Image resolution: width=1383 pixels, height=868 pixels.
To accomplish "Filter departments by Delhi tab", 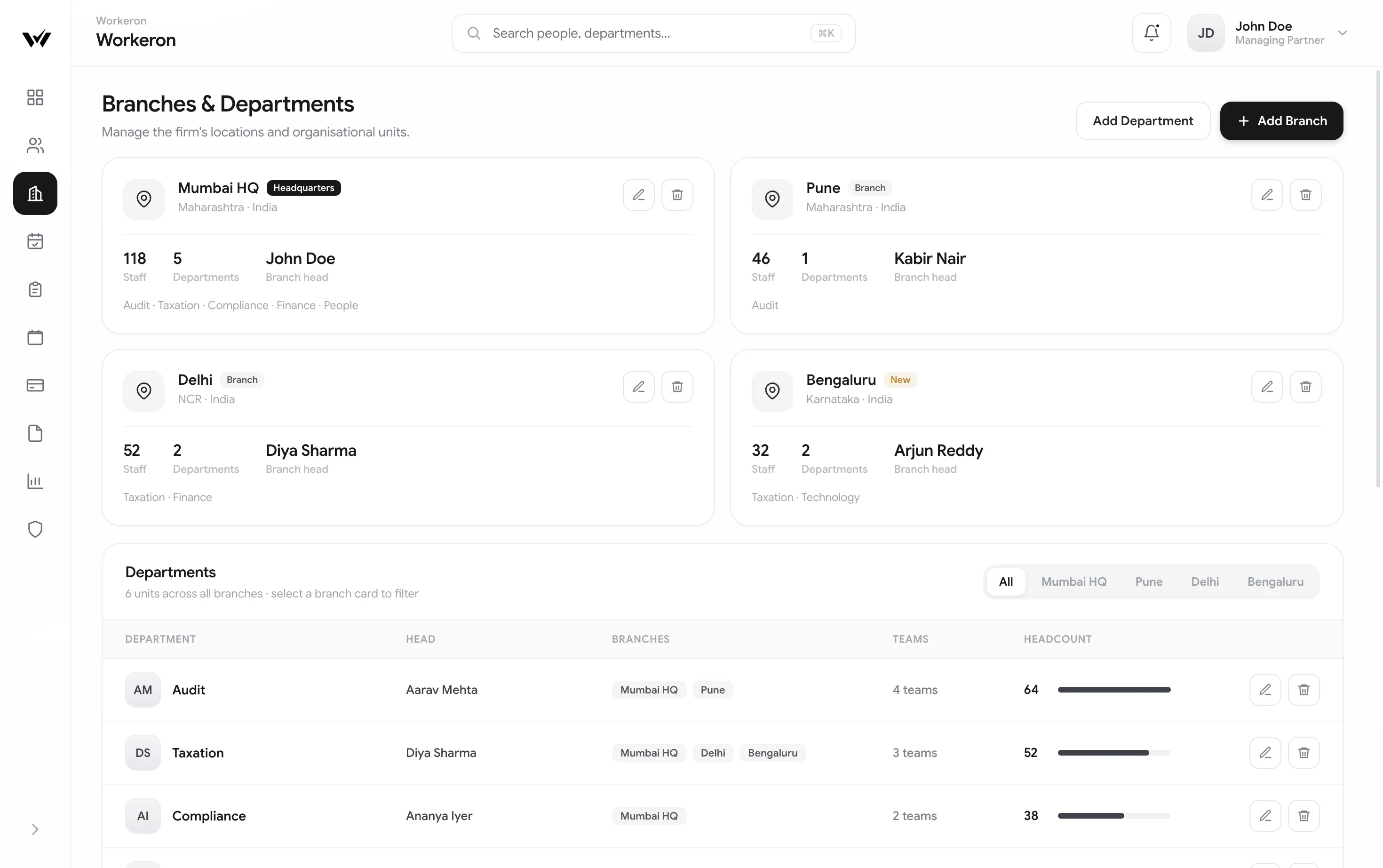I will pyautogui.click(x=1205, y=581).
